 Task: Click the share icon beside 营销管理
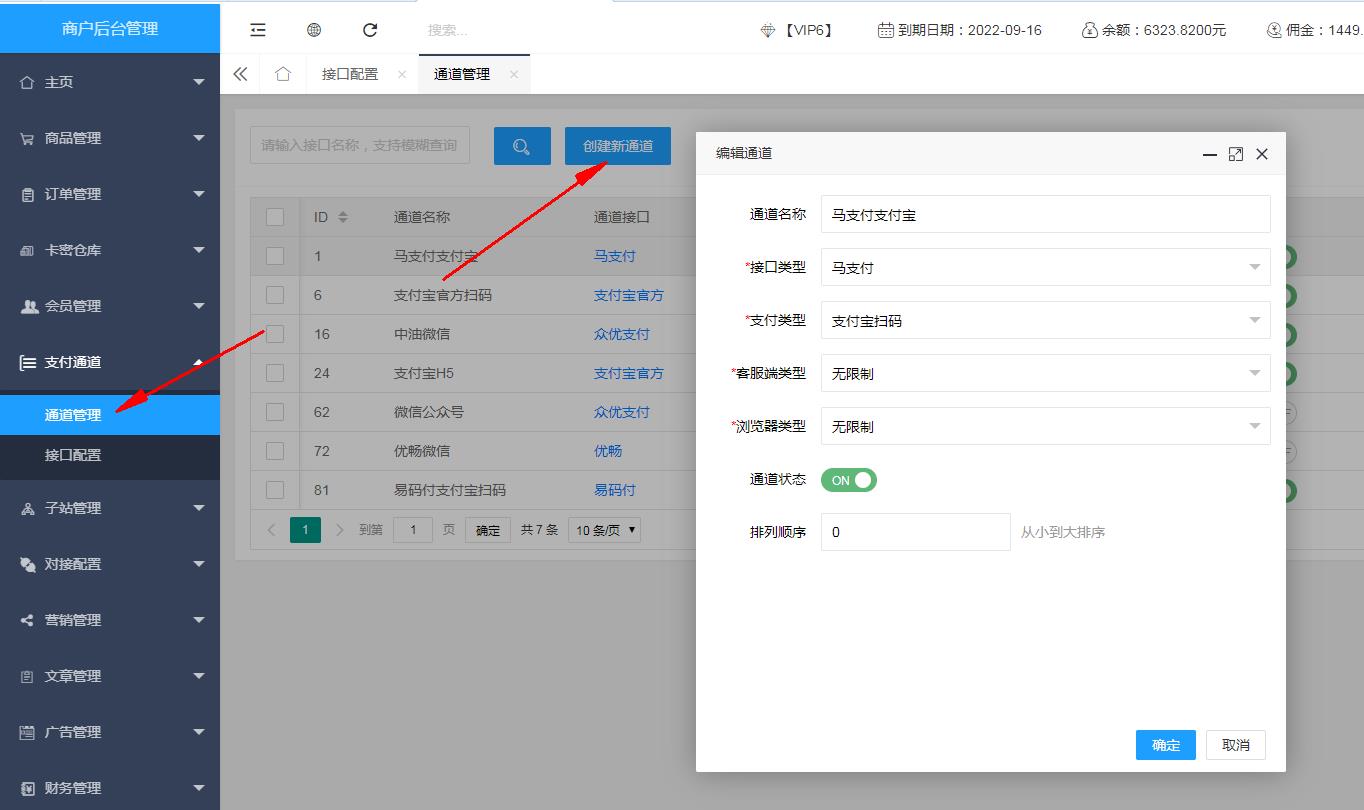click(x=27, y=620)
